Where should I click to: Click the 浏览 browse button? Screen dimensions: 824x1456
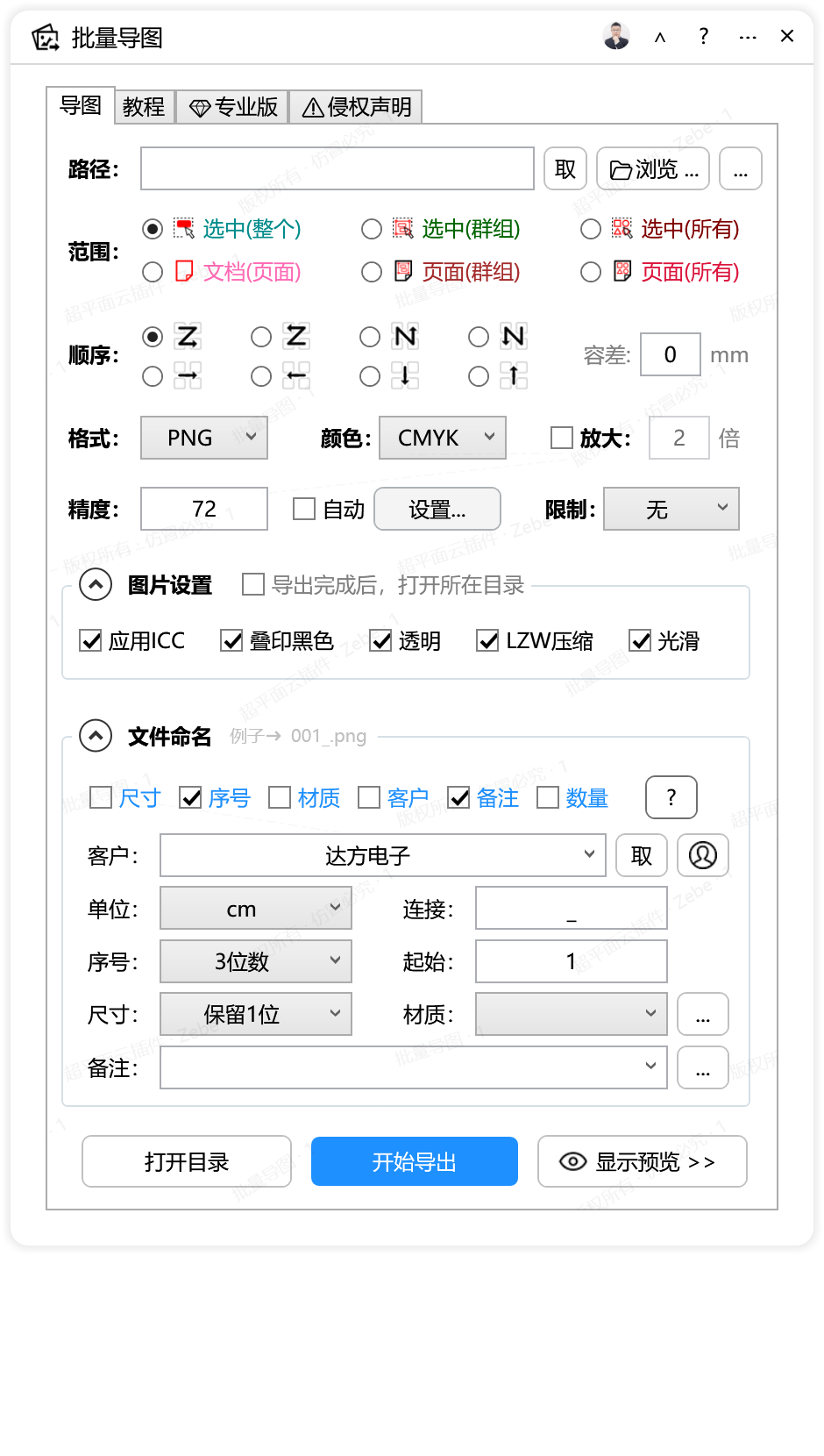coord(654,168)
